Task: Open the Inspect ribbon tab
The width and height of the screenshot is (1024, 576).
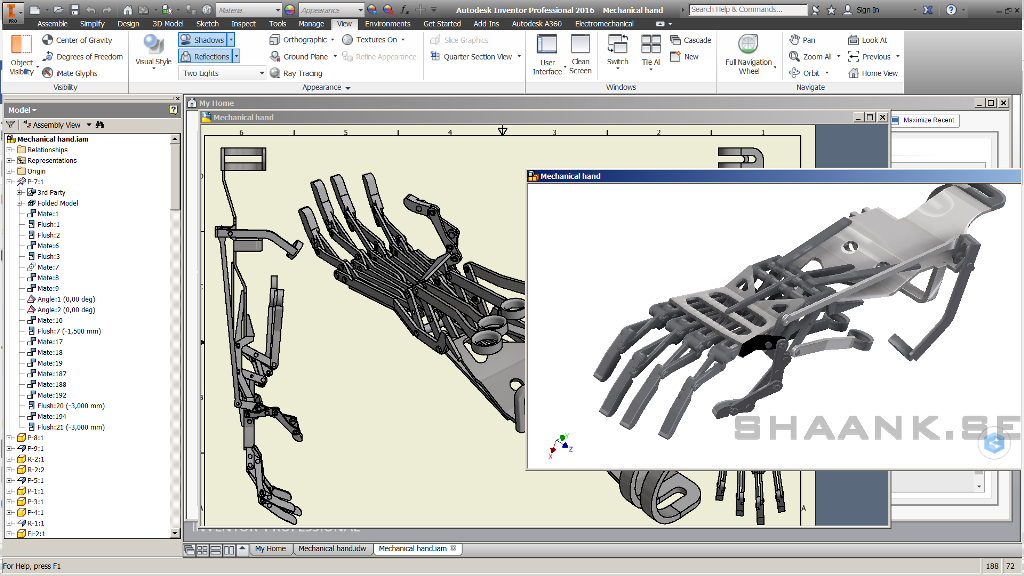Action: point(244,24)
